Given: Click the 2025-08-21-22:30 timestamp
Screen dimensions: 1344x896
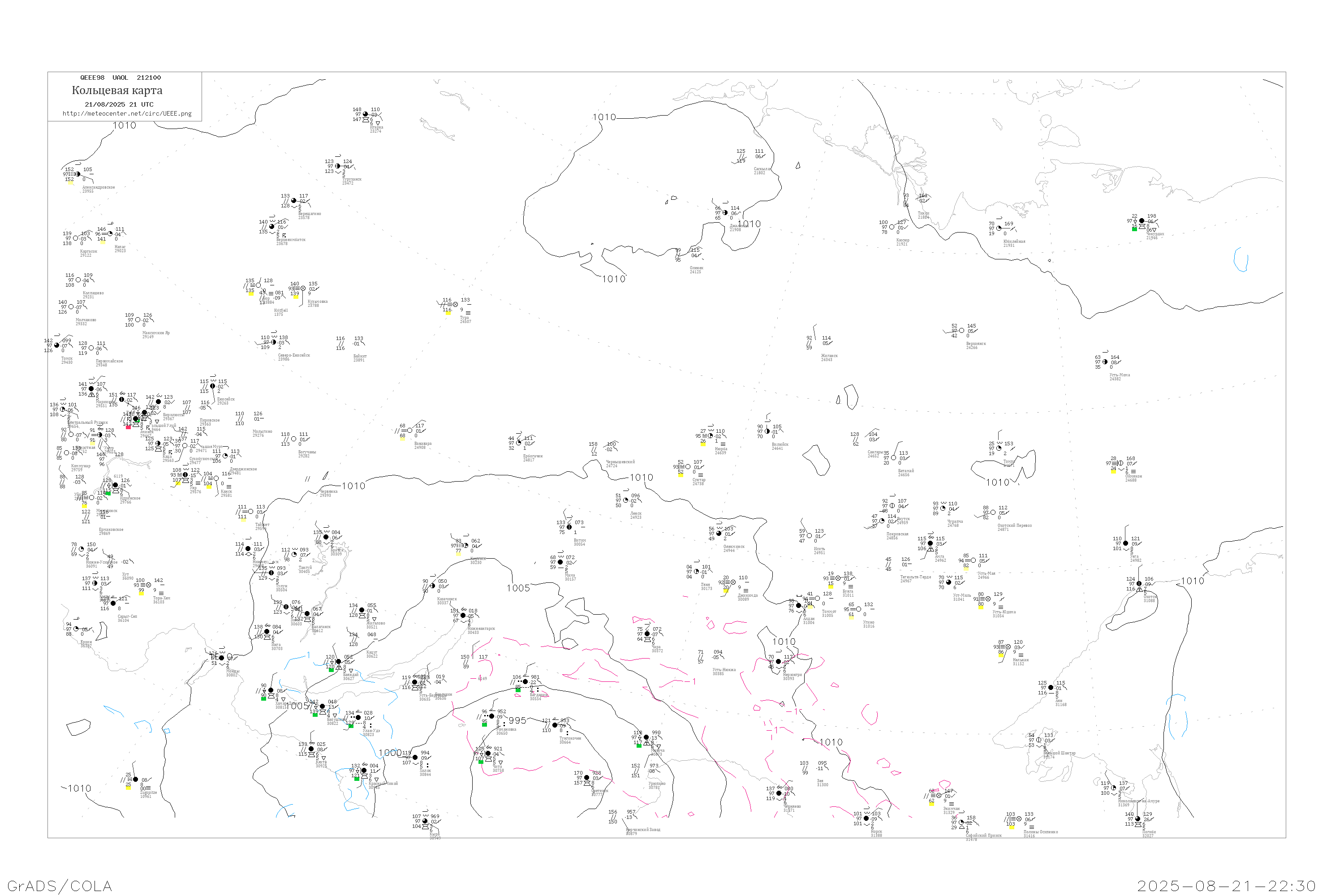Looking at the screenshot, I should [x=1226, y=886].
